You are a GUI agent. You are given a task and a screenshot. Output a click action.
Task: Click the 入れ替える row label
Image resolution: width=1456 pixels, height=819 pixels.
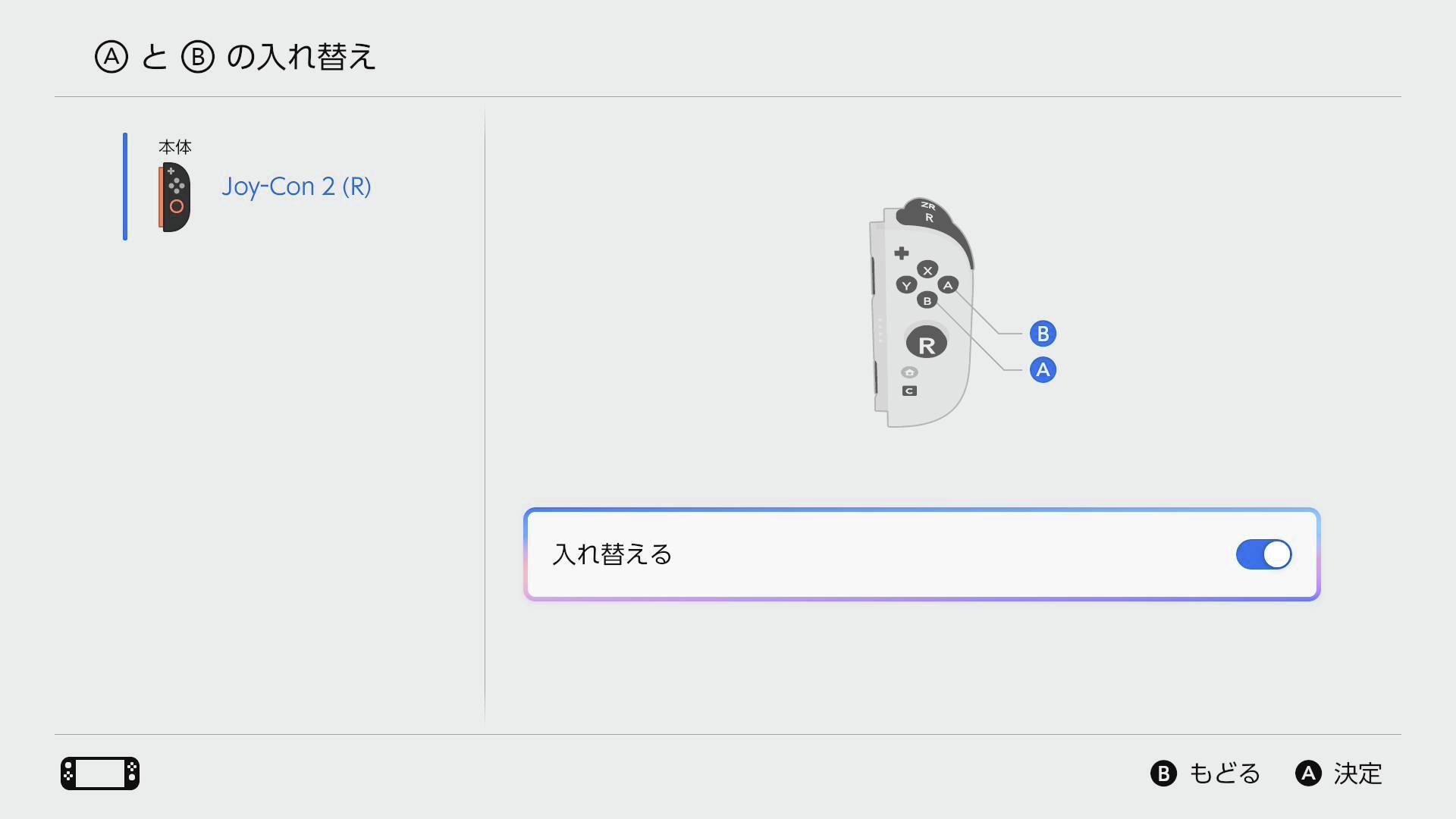point(612,554)
